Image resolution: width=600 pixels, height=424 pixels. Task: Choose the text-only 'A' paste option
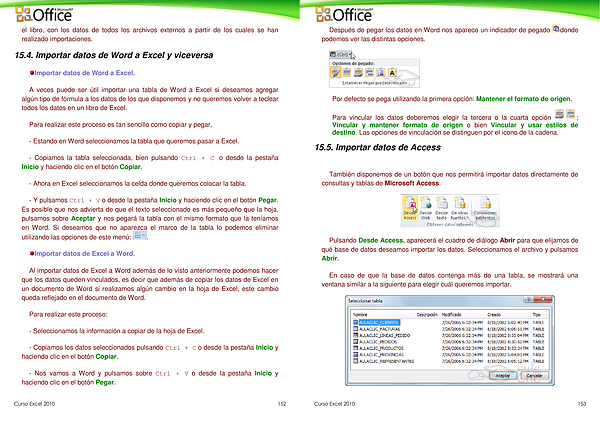click(x=393, y=72)
